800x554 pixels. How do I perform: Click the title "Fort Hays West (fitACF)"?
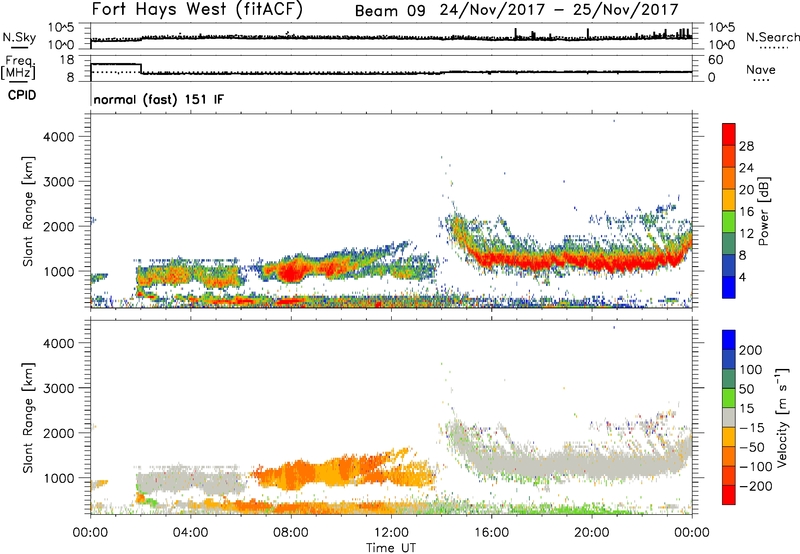coord(197,9)
